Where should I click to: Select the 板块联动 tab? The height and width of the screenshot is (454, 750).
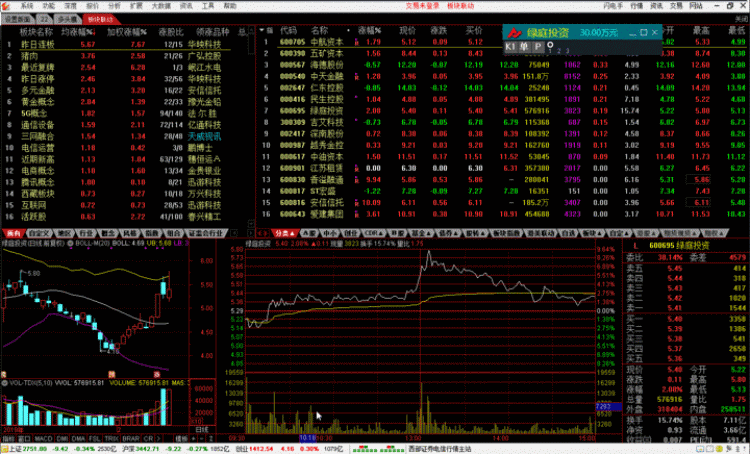click(x=100, y=19)
